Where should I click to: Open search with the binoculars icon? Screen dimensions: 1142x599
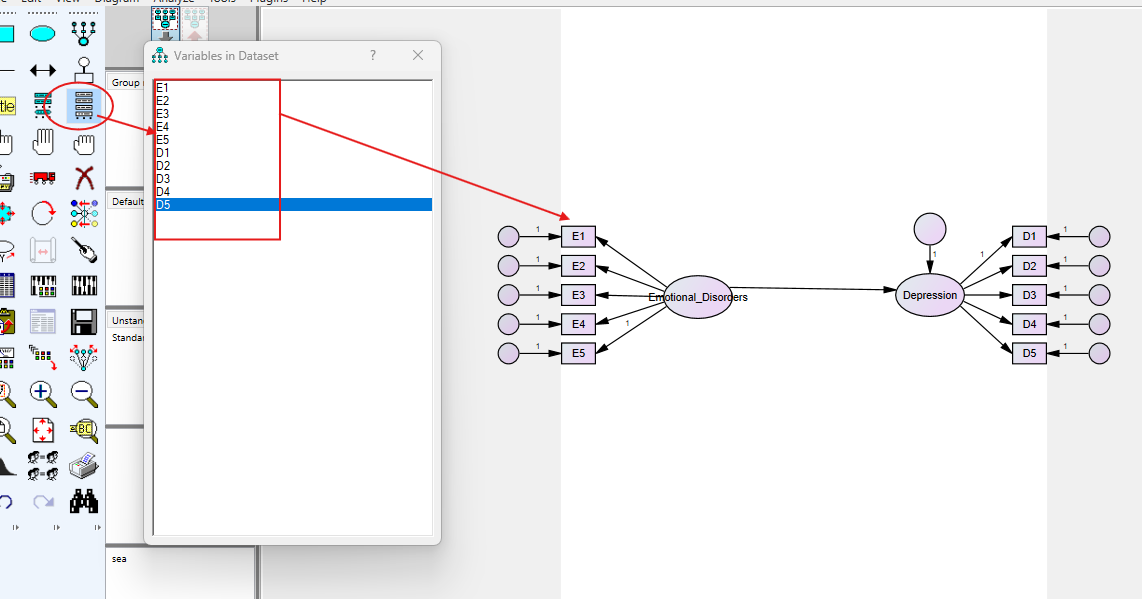coord(84,500)
